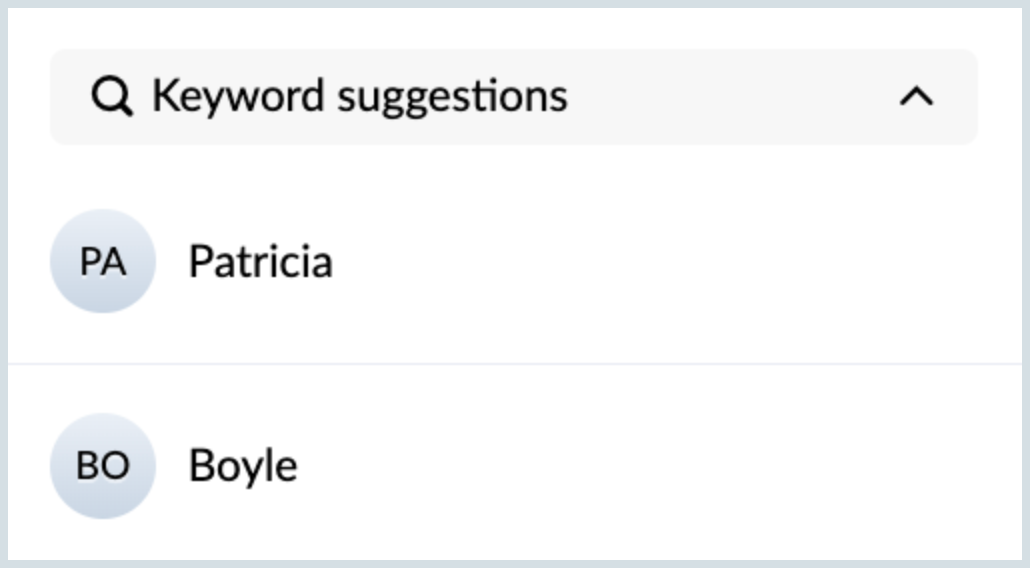Viewport: 1030px width, 568px height.
Task: Click the magnifying glass search icon
Action: click(112, 97)
